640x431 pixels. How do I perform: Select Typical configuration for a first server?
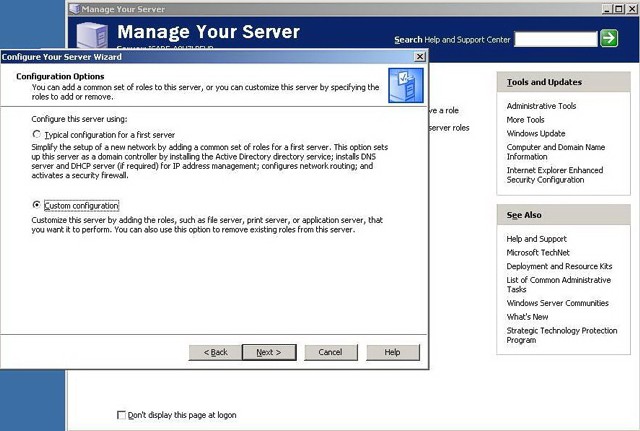tap(37, 134)
